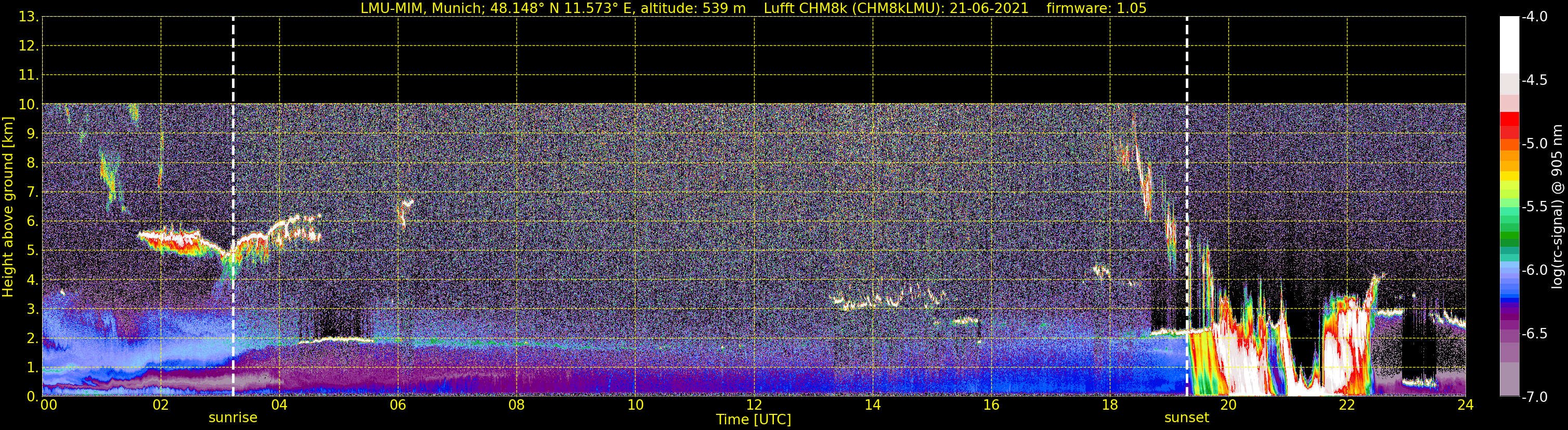Image resolution: width=1568 pixels, height=430 pixels.
Task: Click the "-5.5" colorbar tick label
Action: point(1535,207)
